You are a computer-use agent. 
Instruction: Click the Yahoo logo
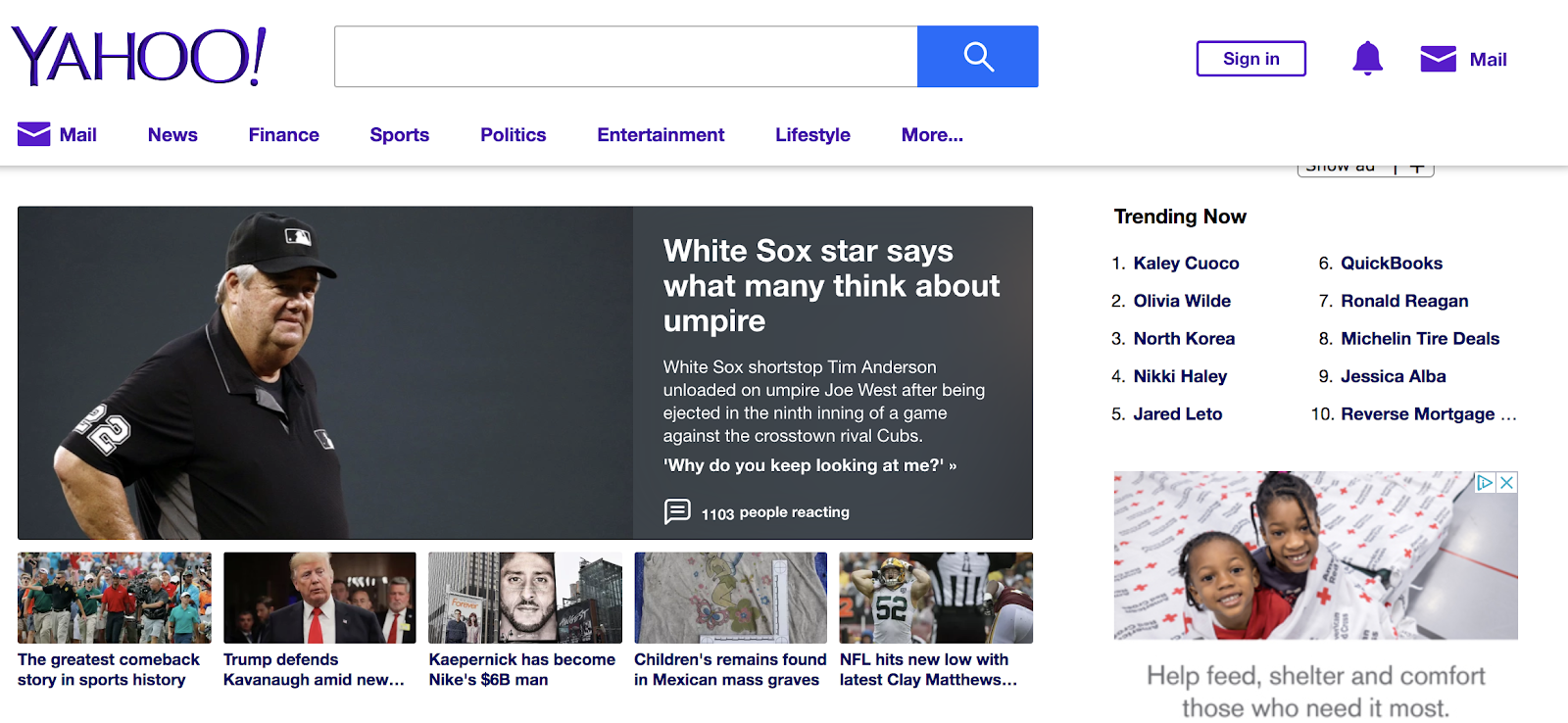pyautogui.click(x=138, y=56)
